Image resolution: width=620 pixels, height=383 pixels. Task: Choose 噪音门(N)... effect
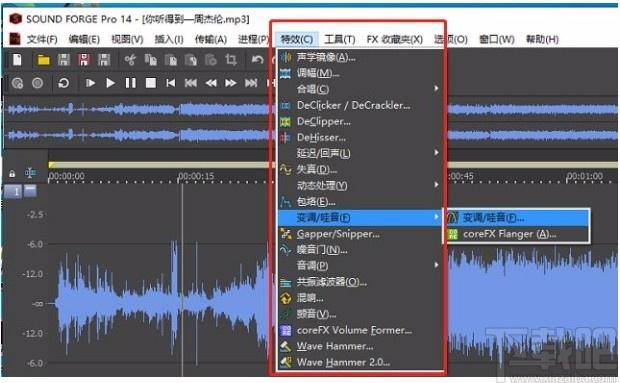click(360, 250)
